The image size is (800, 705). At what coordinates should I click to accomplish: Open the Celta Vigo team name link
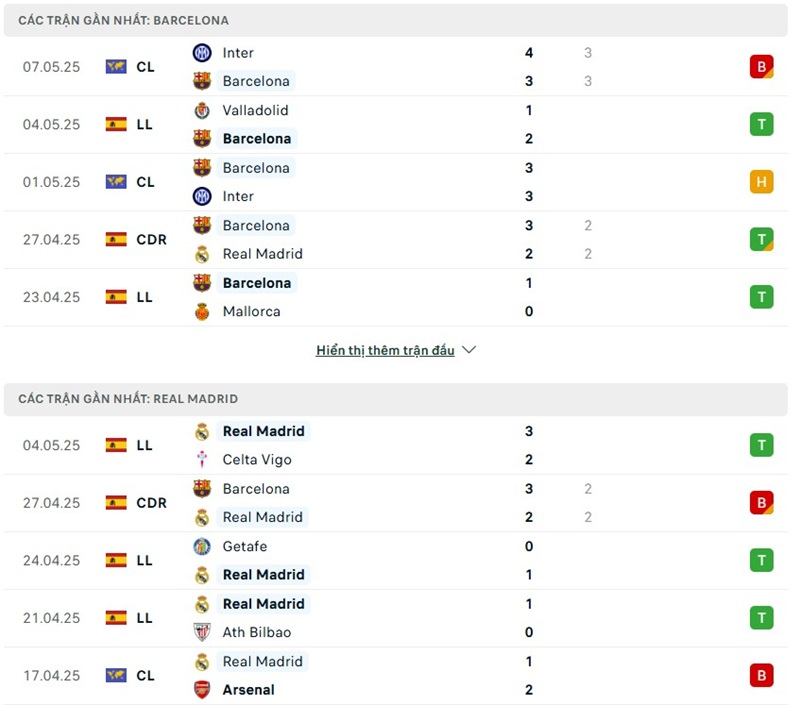[x=256, y=460]
